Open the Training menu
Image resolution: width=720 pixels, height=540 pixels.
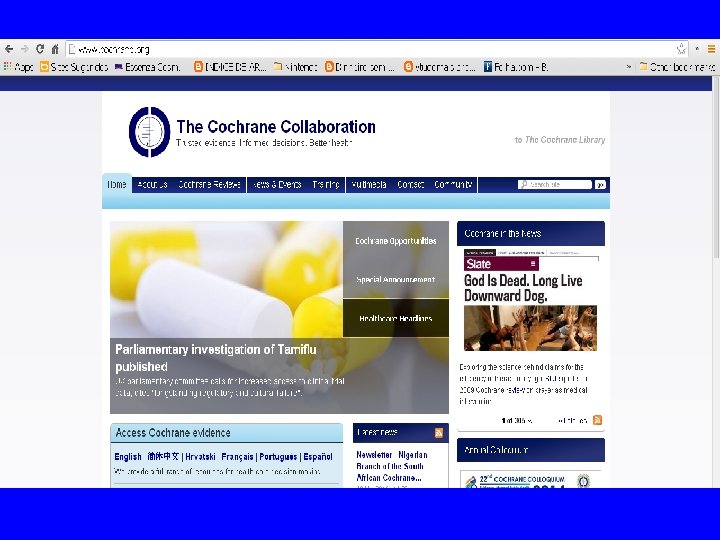pos(326,185)
